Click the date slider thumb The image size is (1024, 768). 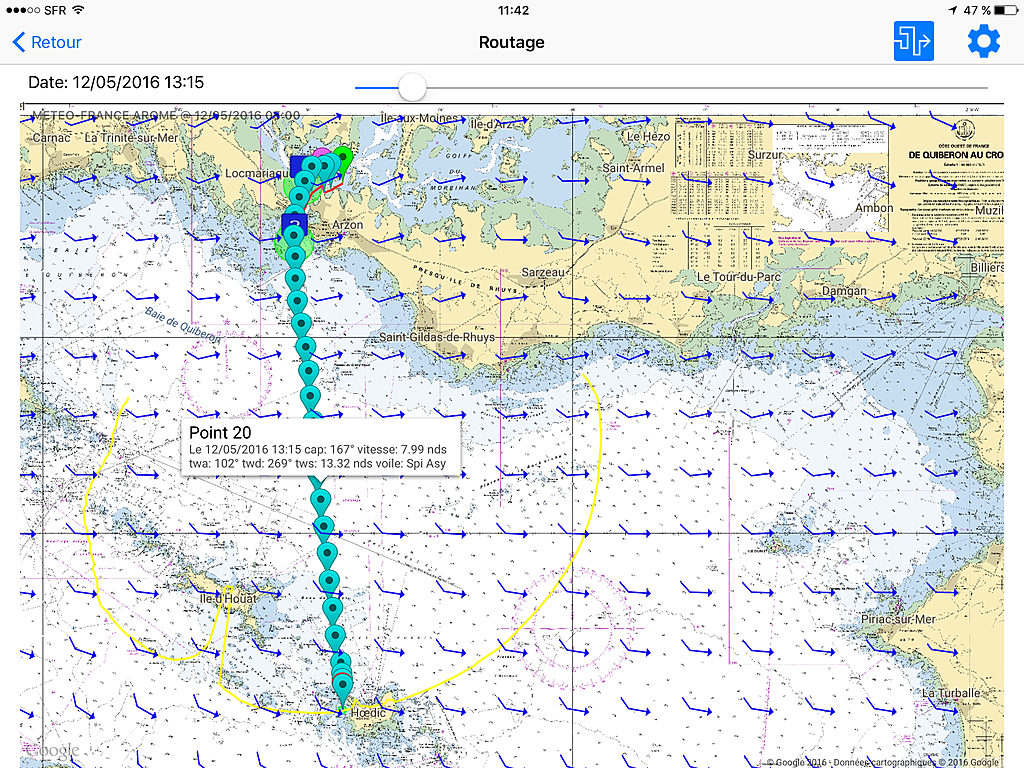(412, 87)
